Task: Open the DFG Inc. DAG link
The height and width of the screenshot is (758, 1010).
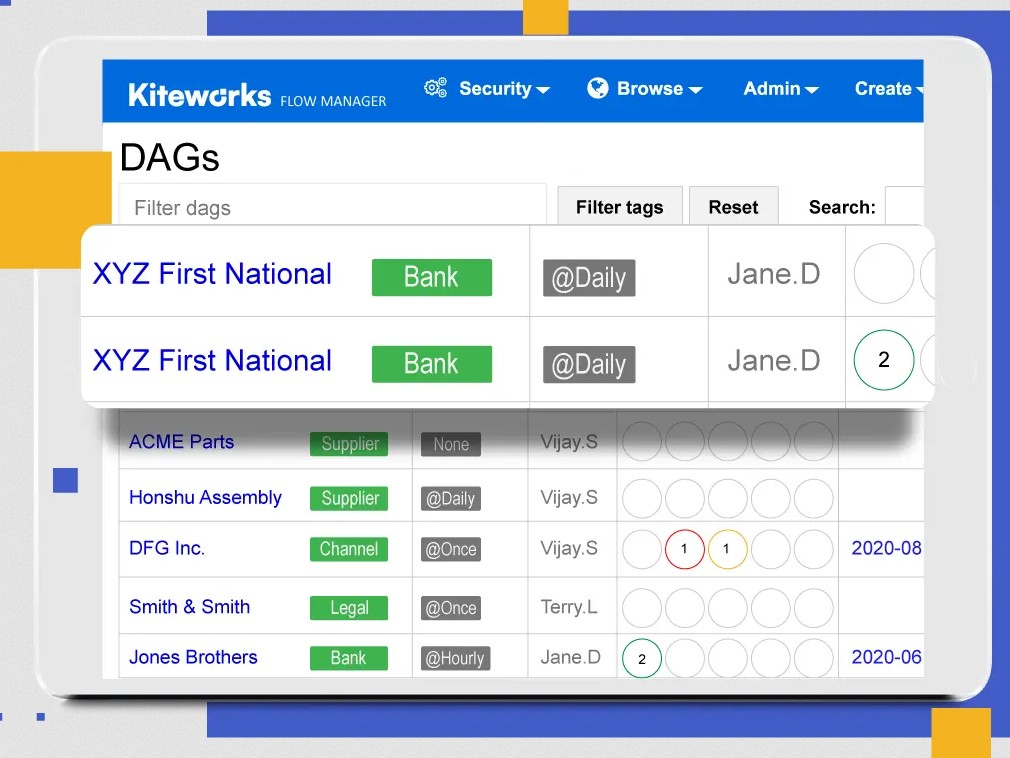Action: pyautogui.click(x=167, y=548)
